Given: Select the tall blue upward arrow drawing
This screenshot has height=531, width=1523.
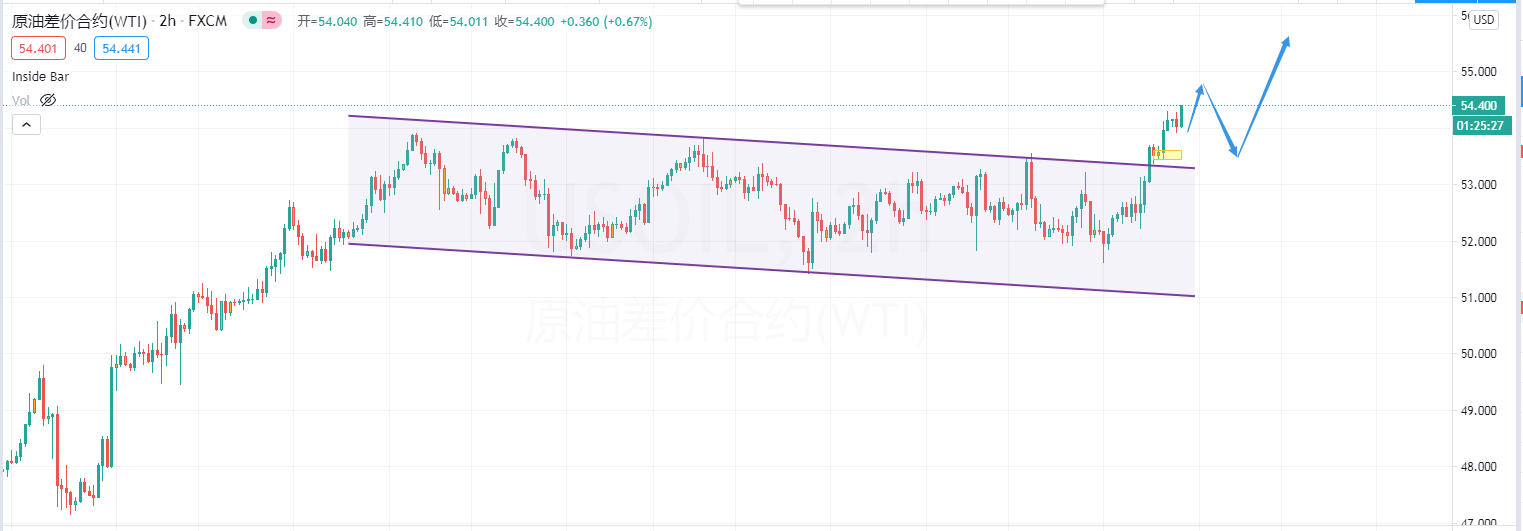Looking at the screenshot, I should [1263, 96].
